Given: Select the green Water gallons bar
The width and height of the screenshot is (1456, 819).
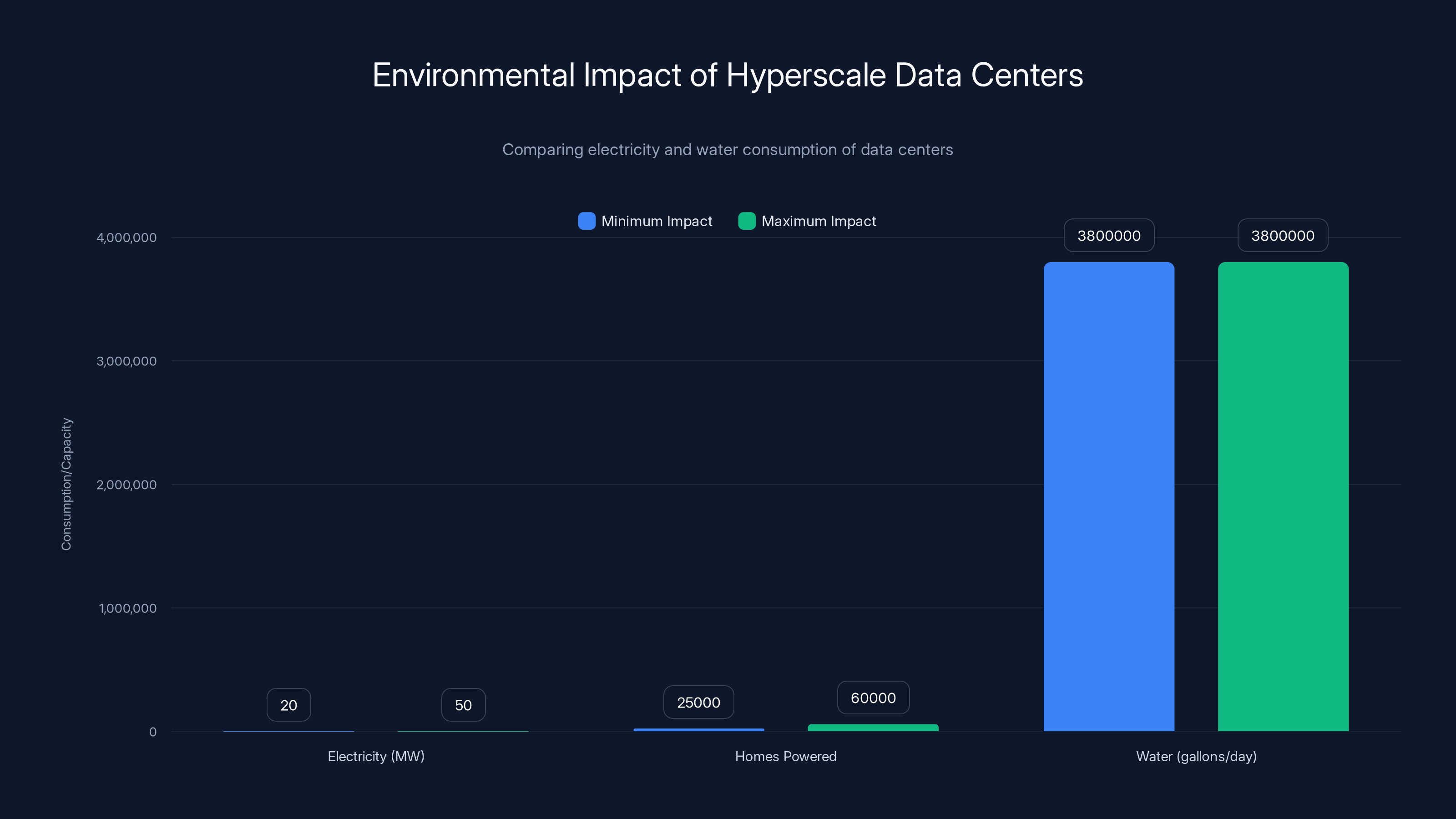Looking at the screenshot, I should pos(1283,497).
